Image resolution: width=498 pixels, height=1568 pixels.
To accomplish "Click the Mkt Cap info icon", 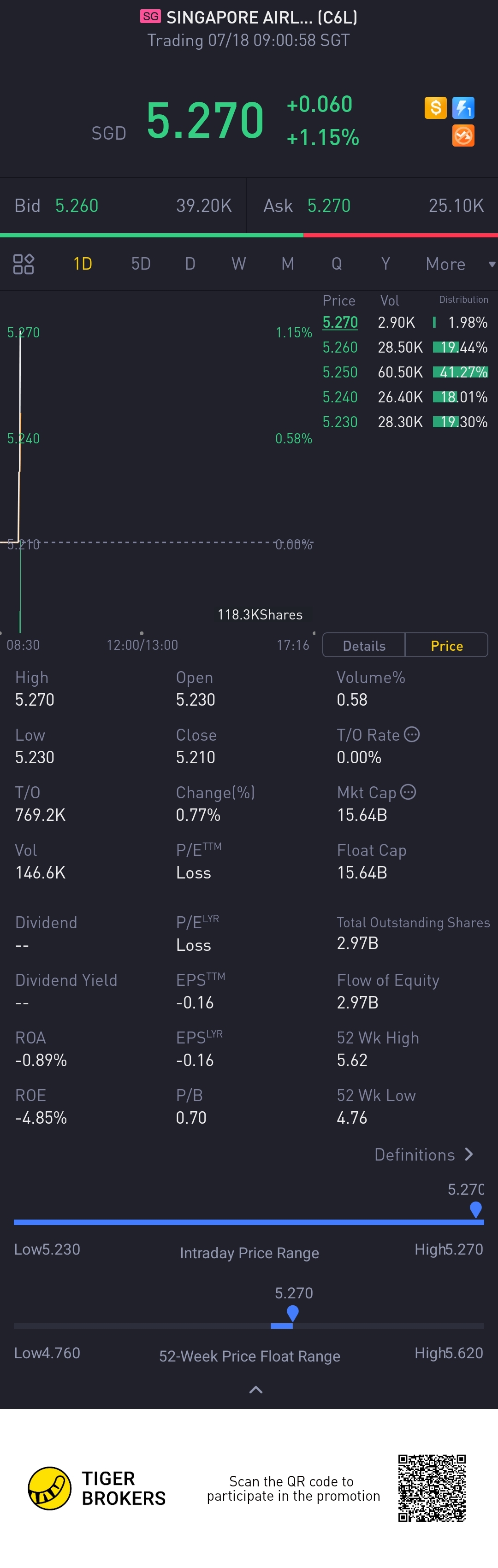I will click(x=409, y=792).
